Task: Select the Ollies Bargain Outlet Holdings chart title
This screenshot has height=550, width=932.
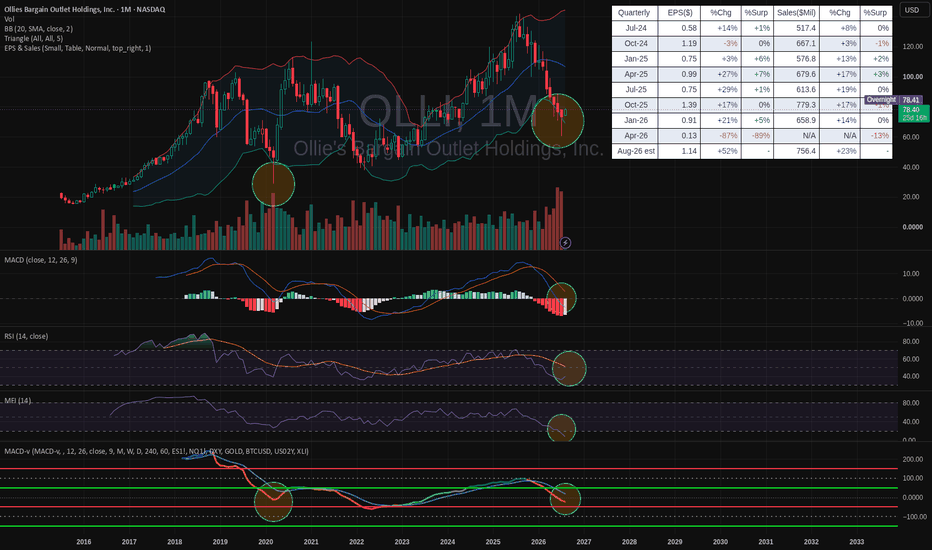Action: coord(84,10)
